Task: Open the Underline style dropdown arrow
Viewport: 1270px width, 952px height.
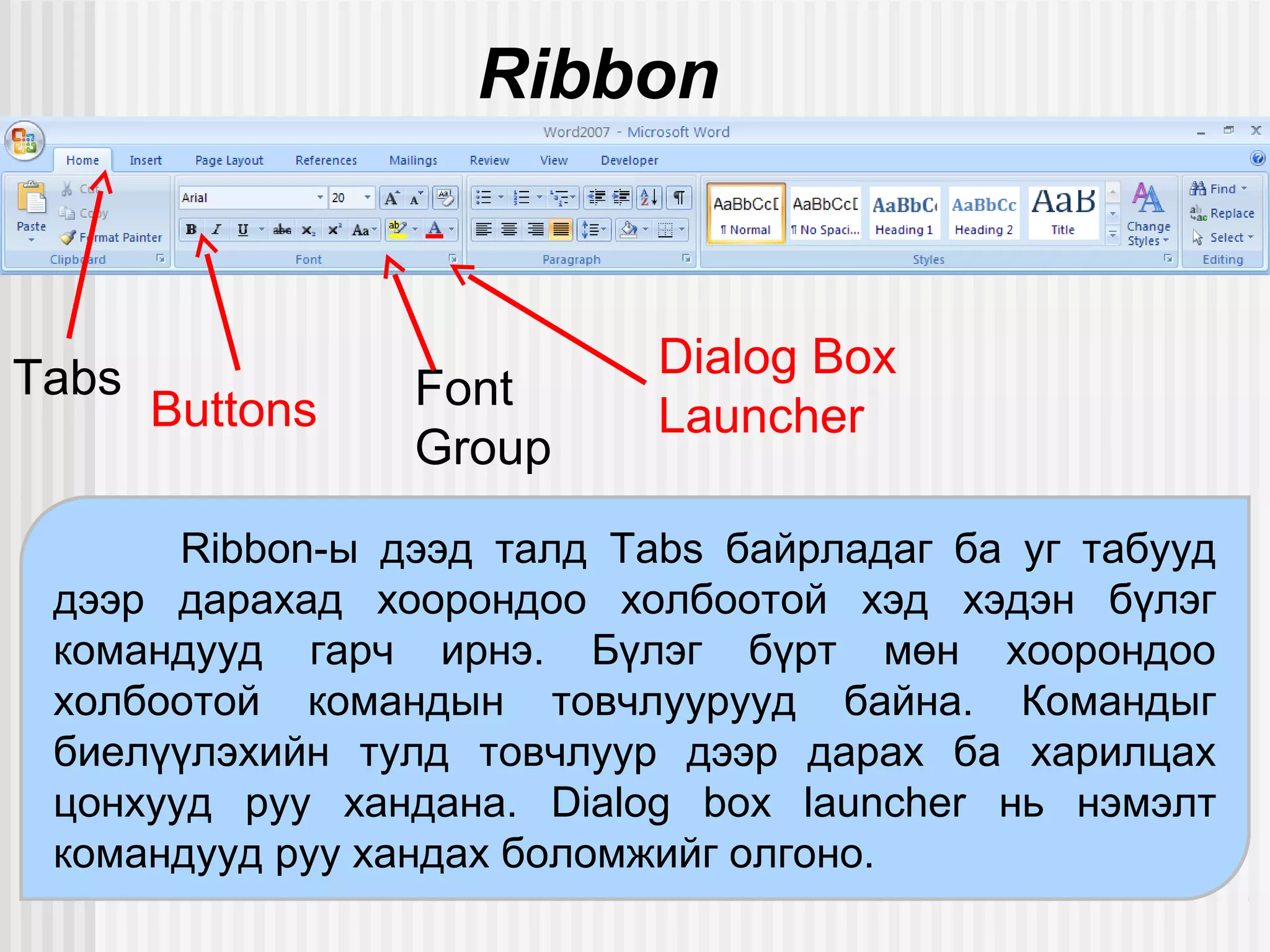Action: coord(261,230)
